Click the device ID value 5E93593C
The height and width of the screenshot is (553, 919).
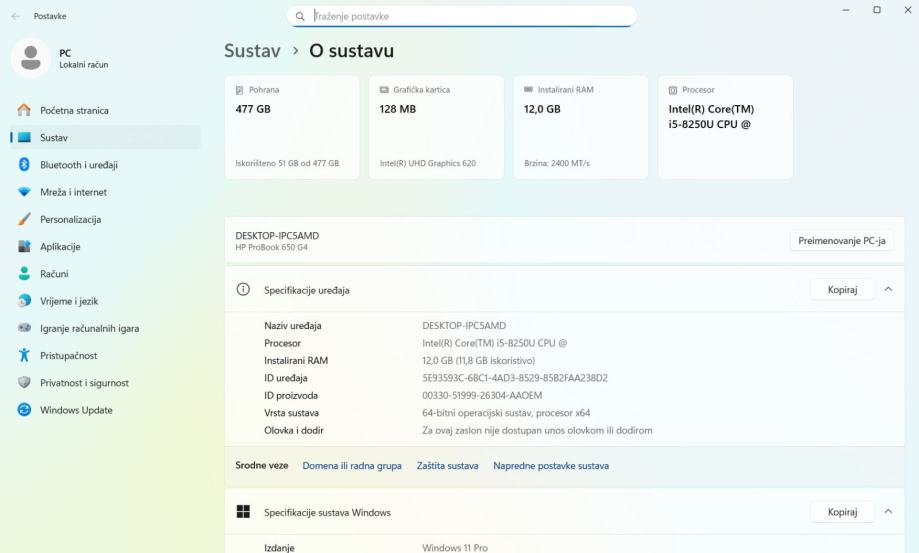pos(515,378)
